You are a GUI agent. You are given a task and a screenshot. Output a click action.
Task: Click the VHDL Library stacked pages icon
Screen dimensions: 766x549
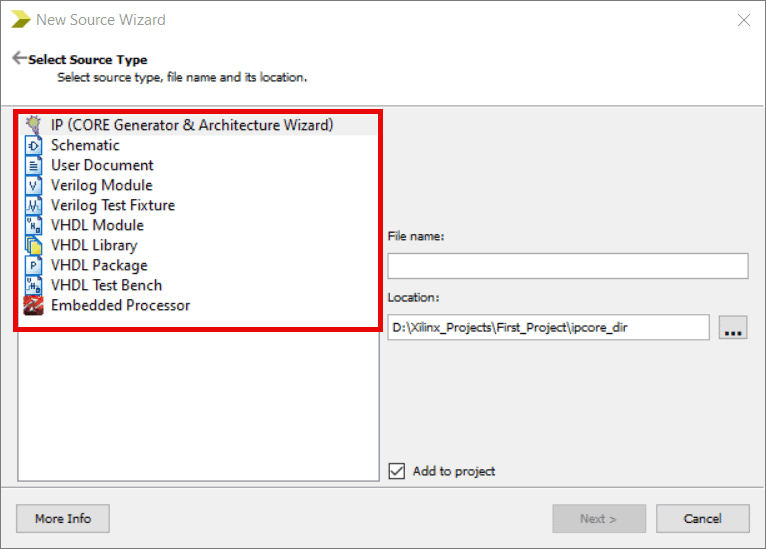pyautogui.click(x=33, y=246)
